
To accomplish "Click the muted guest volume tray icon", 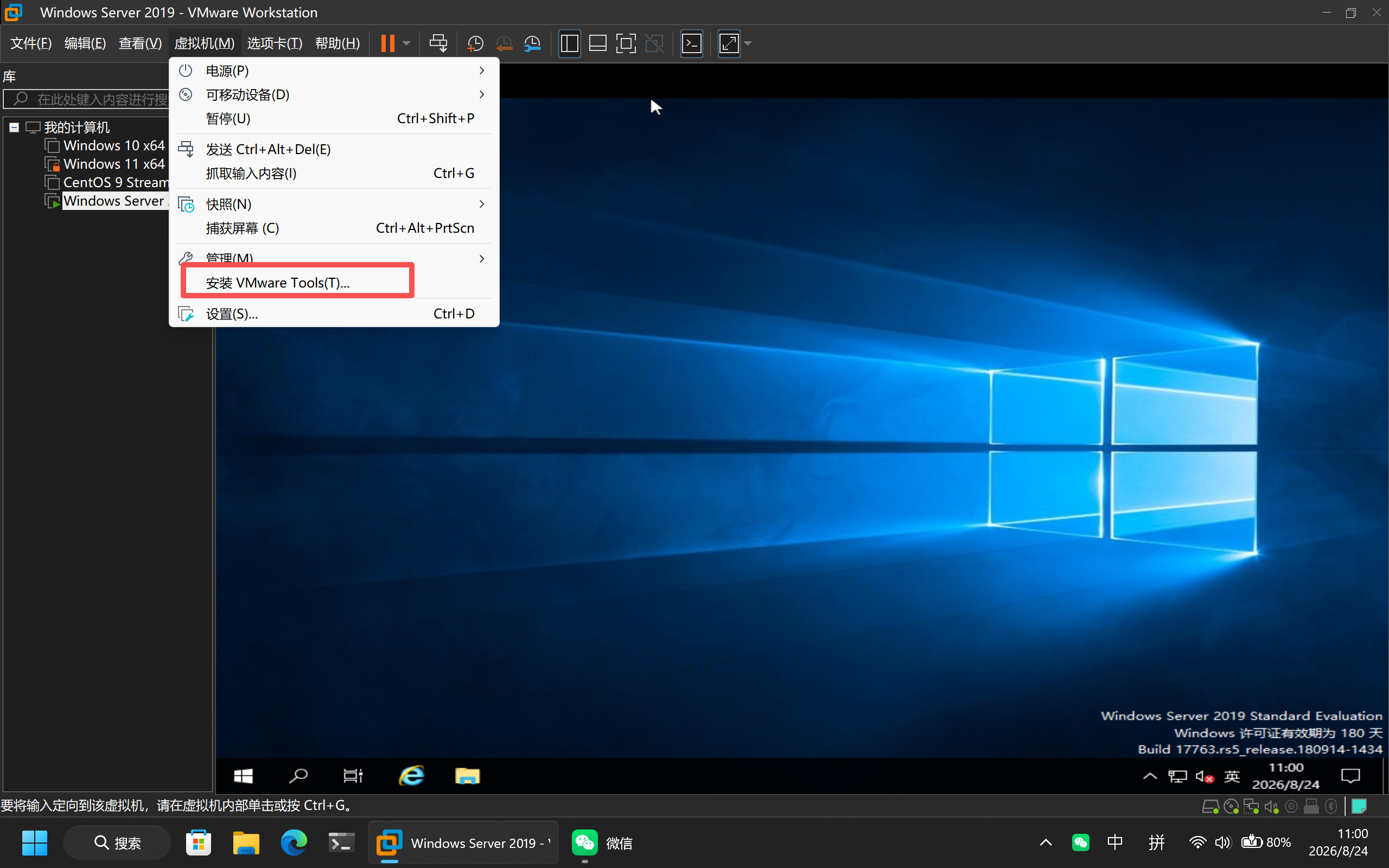I will [x=1204, y=777].
